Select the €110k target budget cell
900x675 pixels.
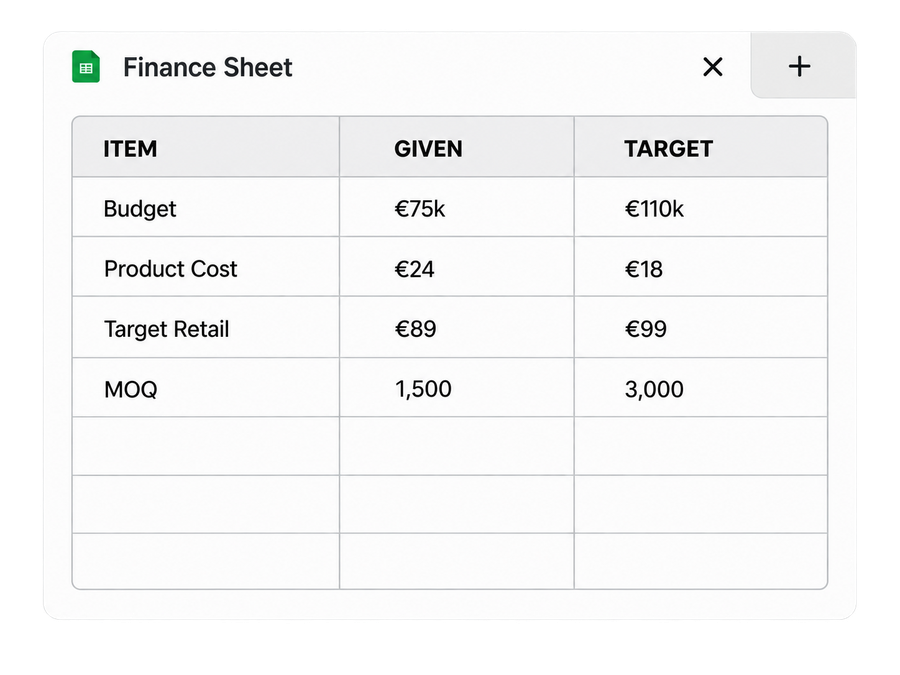tap(701, 207)
